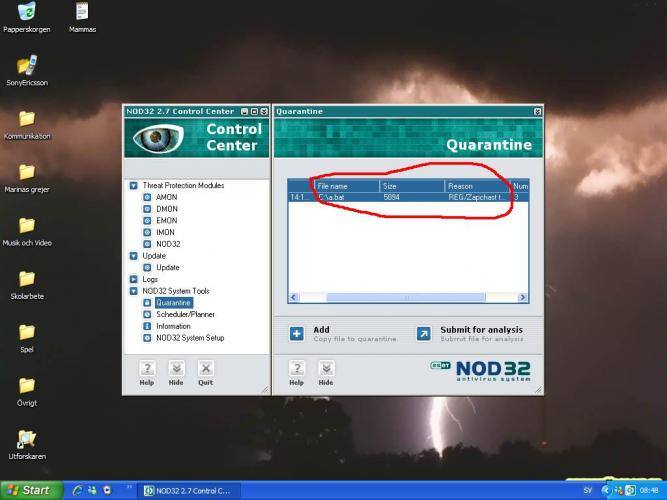The width and height of the screenshot is (667, 500).
Task: Collapse the Update section
Action: [x=133, y=256]
